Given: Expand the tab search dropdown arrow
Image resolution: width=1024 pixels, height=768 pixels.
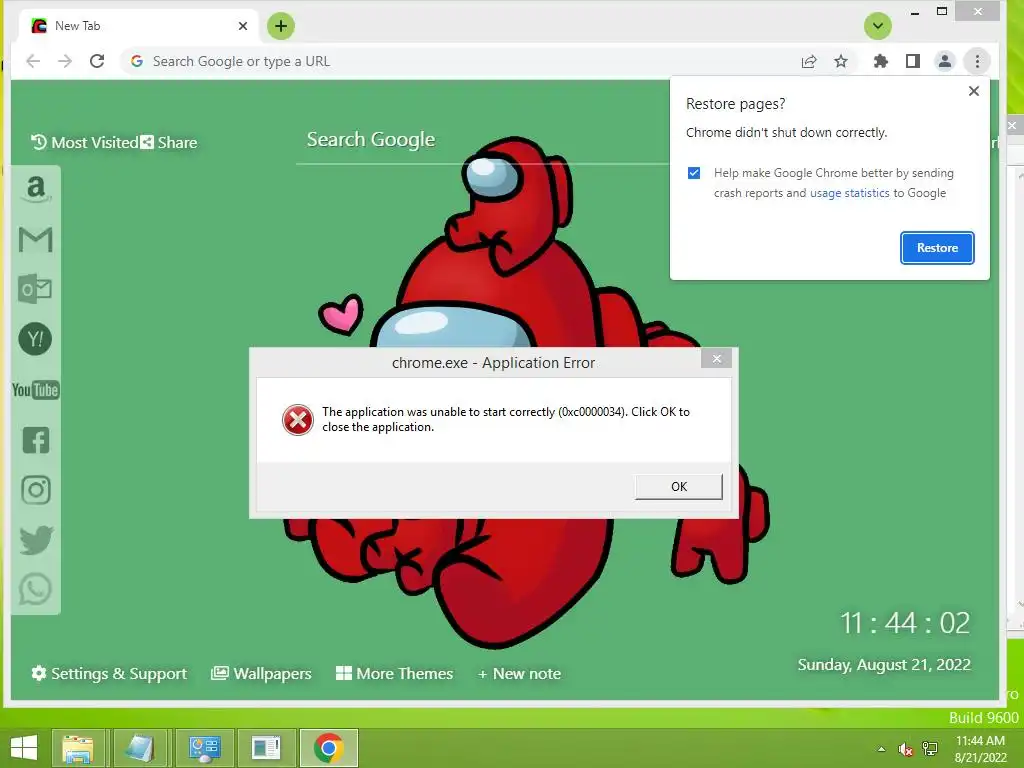Looking at the screenshot, I should point(878,26).
